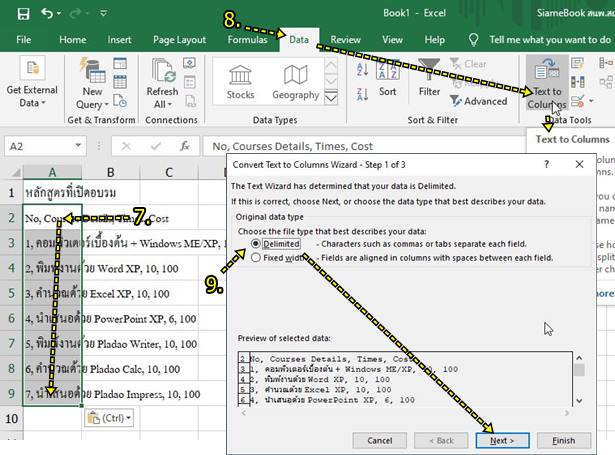
Task: Click the Flash Fill icon
Action: [577, 63]
